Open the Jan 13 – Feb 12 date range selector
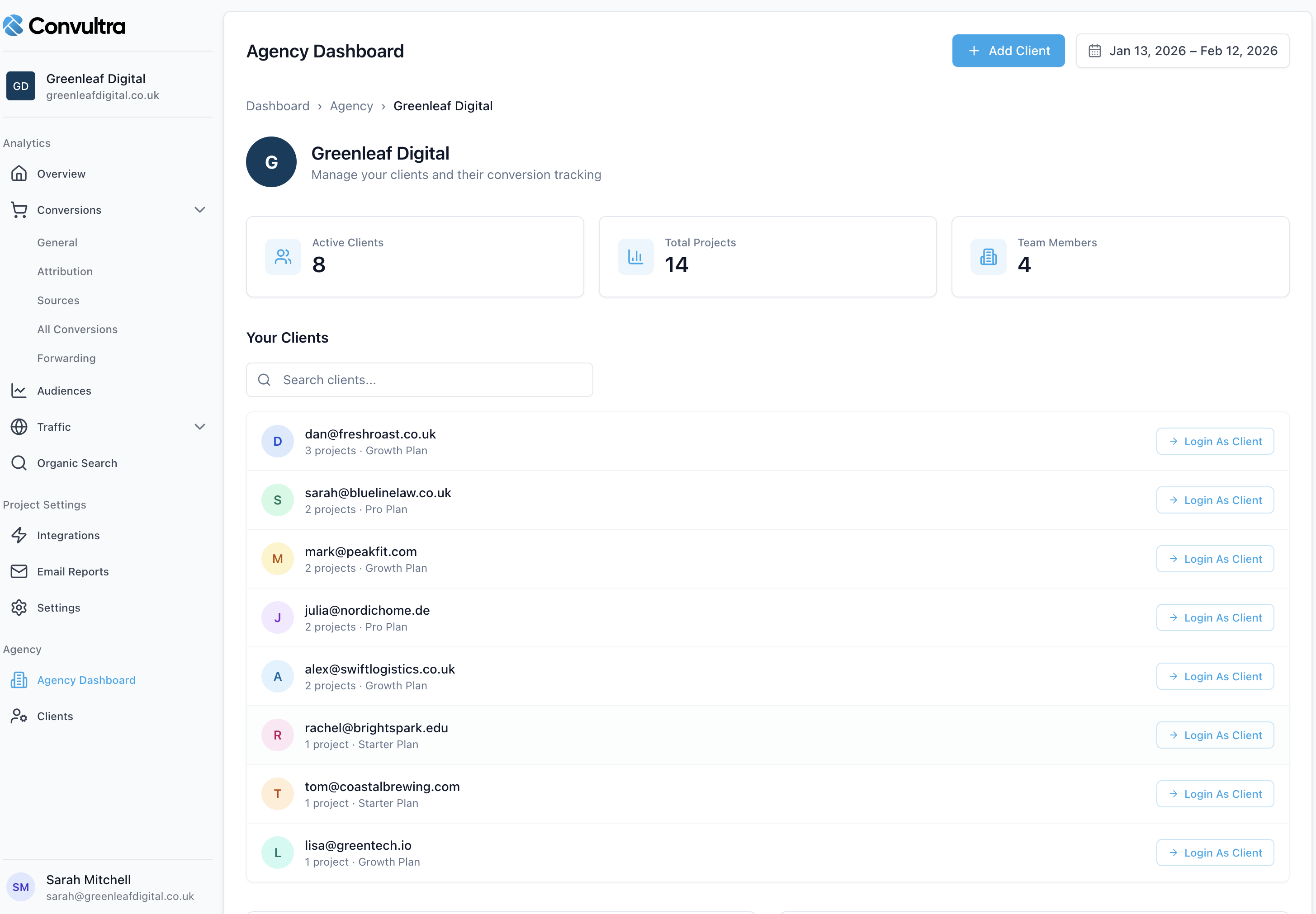 coord(1182,50)
